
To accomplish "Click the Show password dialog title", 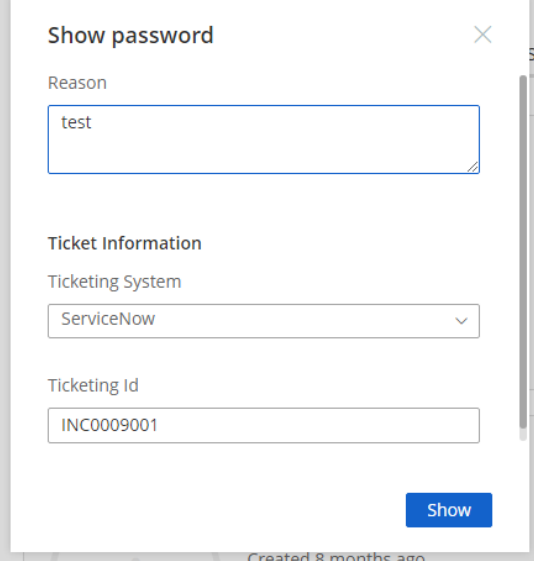I will [x=131, y=35].
